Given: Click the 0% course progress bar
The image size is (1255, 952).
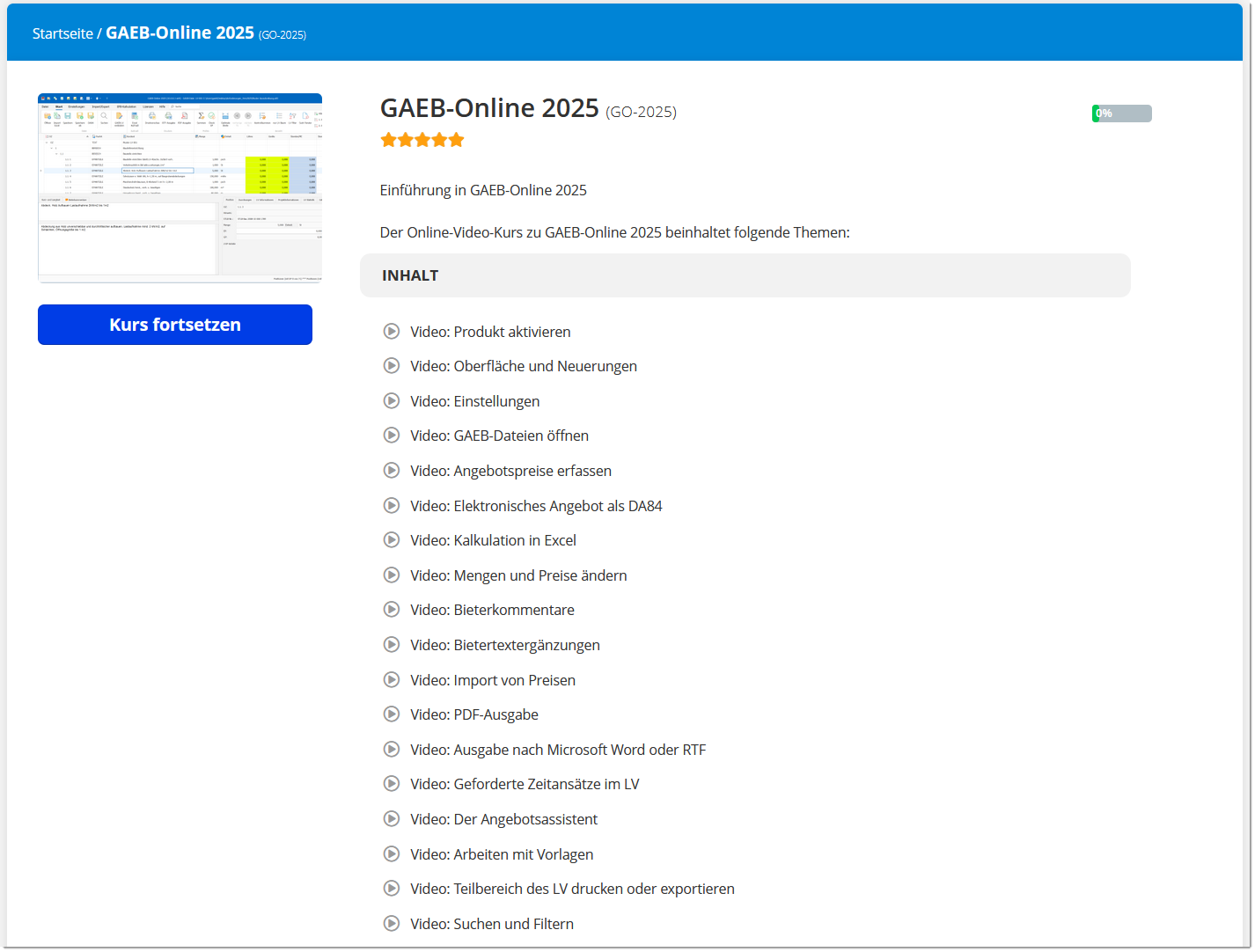Looking at the screenshot, I should 1121,114.
